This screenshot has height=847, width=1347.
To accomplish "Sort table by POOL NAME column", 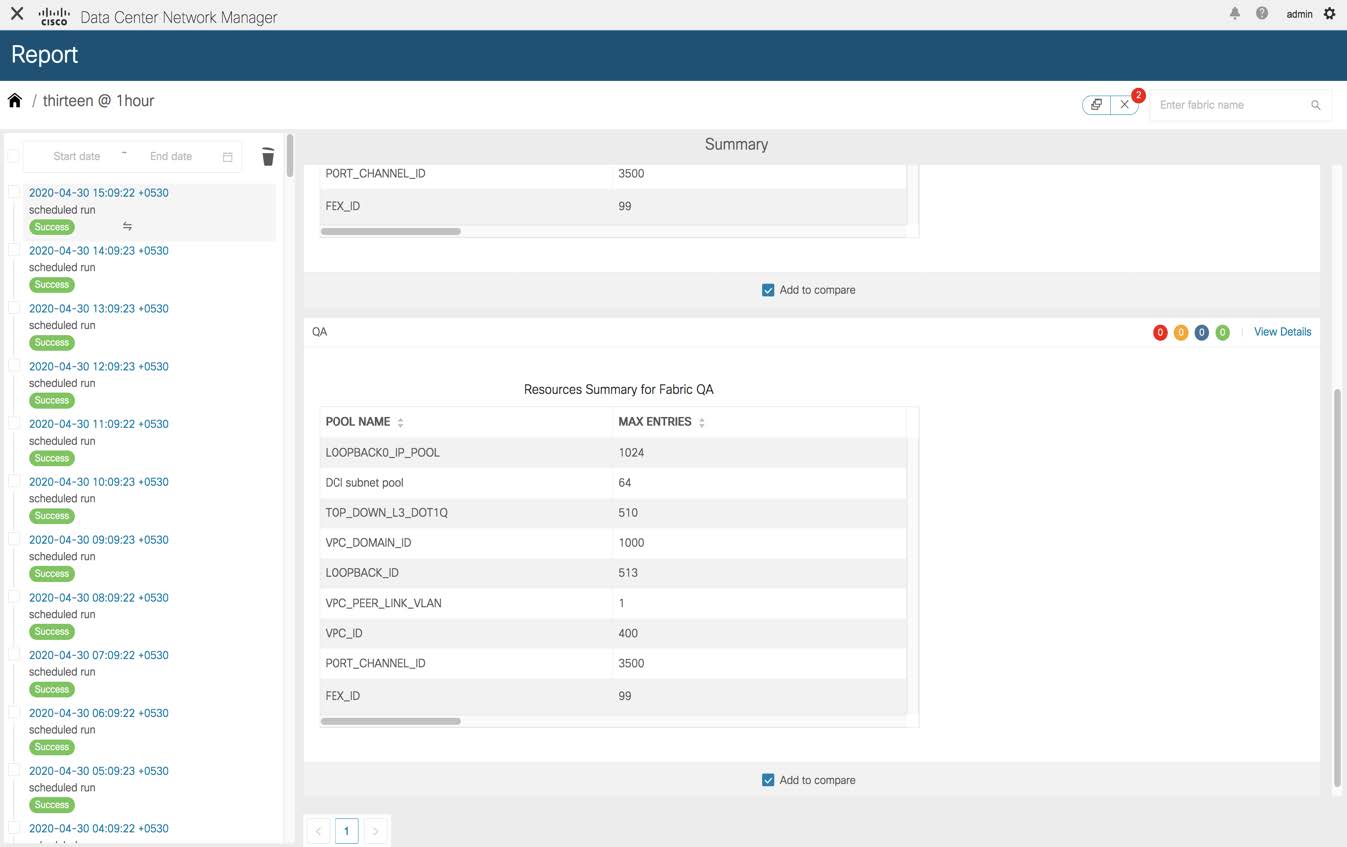I will click(x=400, y=421).
